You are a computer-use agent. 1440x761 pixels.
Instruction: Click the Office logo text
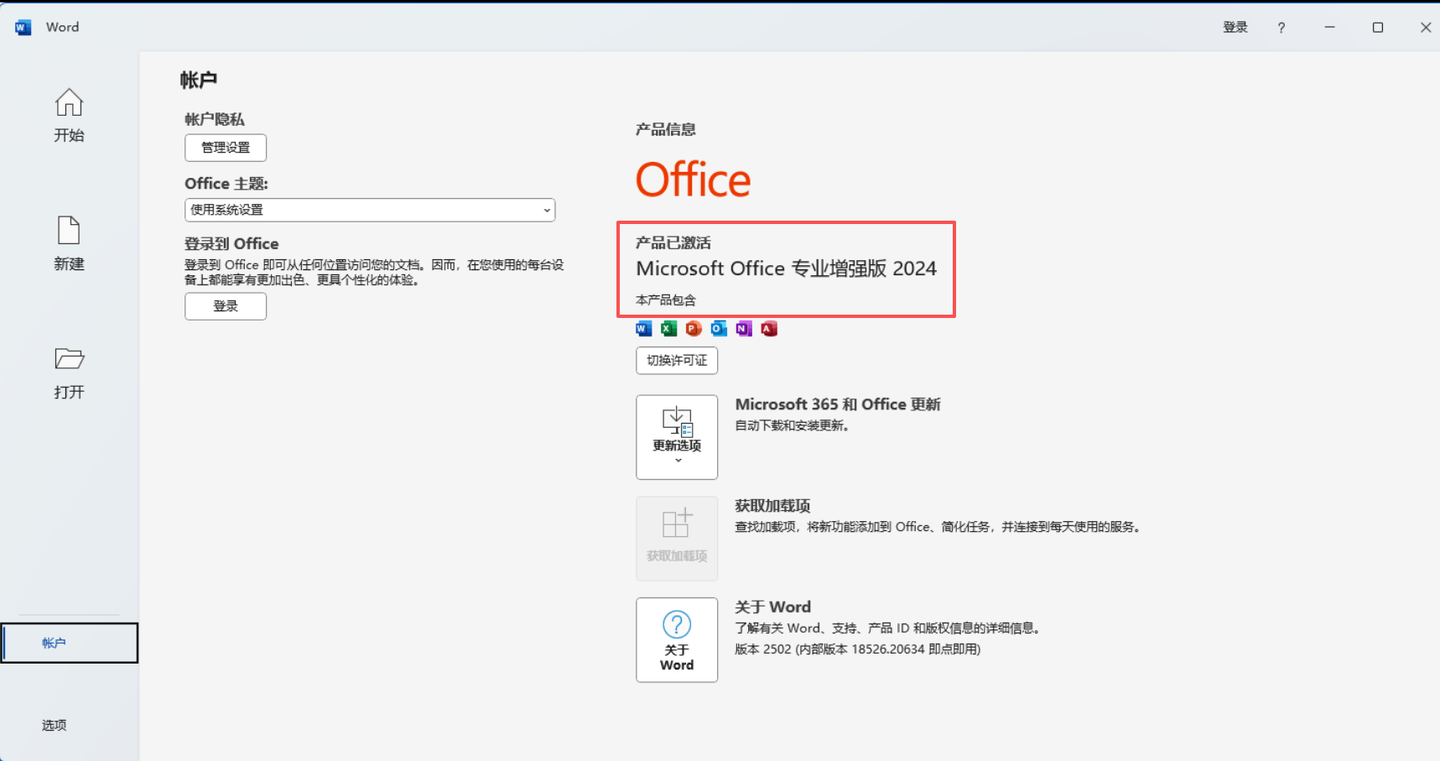click(x=693, y=180)
